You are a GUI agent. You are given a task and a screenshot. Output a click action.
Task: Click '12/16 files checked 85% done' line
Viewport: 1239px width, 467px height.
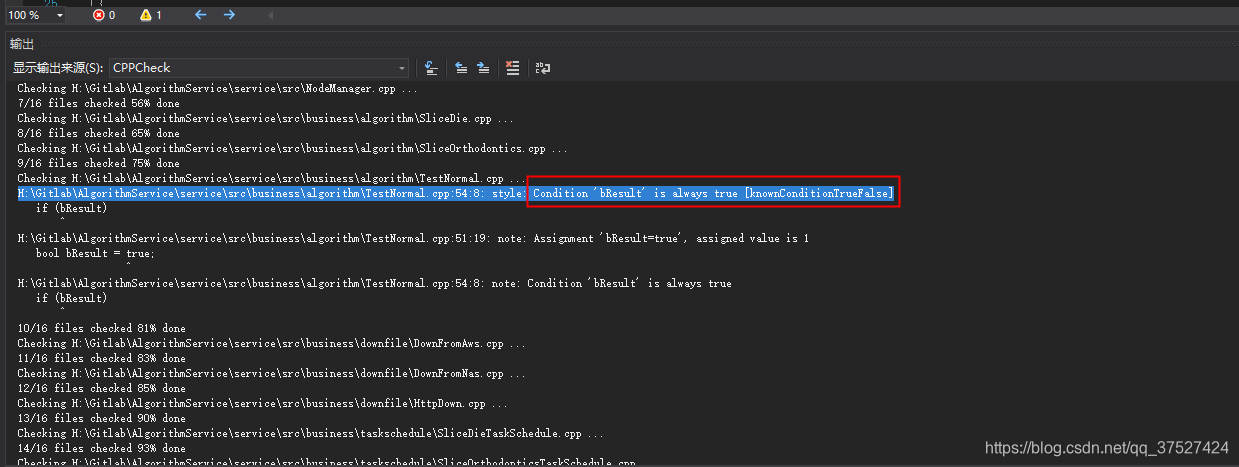(102, 388)
